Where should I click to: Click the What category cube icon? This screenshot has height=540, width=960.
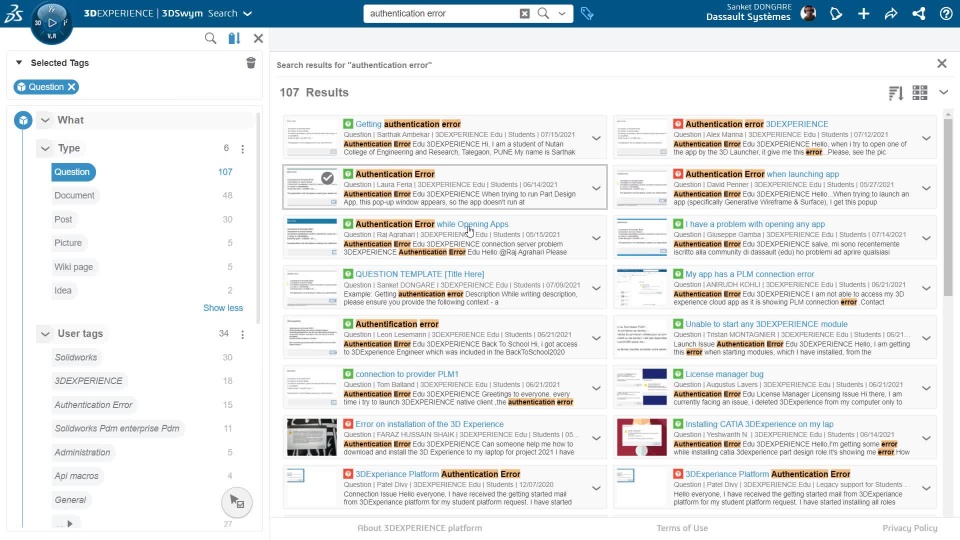click(23, 120)
